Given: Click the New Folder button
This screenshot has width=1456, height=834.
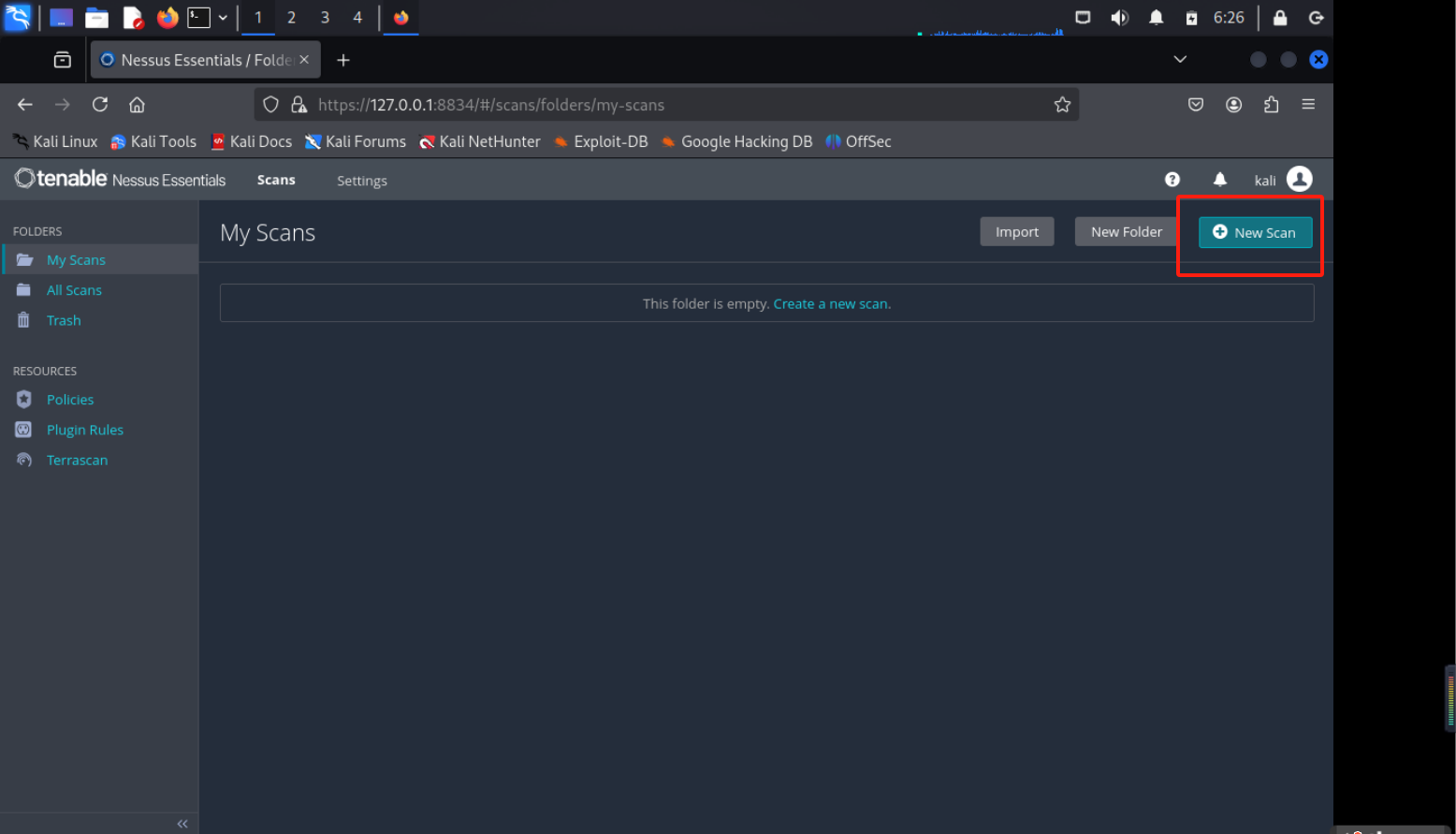Looking at the screenshot, I should 1127,232.
